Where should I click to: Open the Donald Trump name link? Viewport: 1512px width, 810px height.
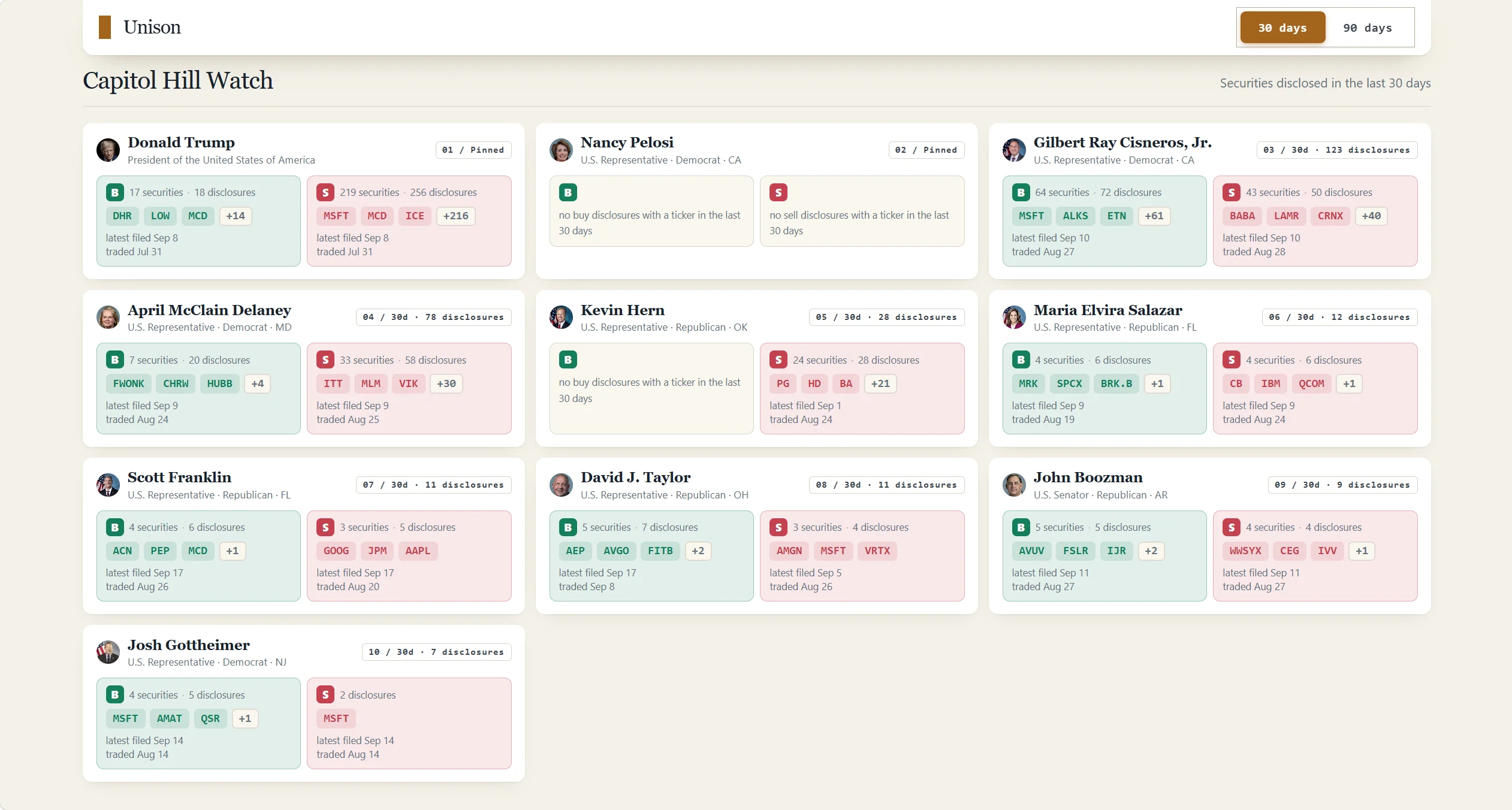pyautogui.click(x=181, y=143)
